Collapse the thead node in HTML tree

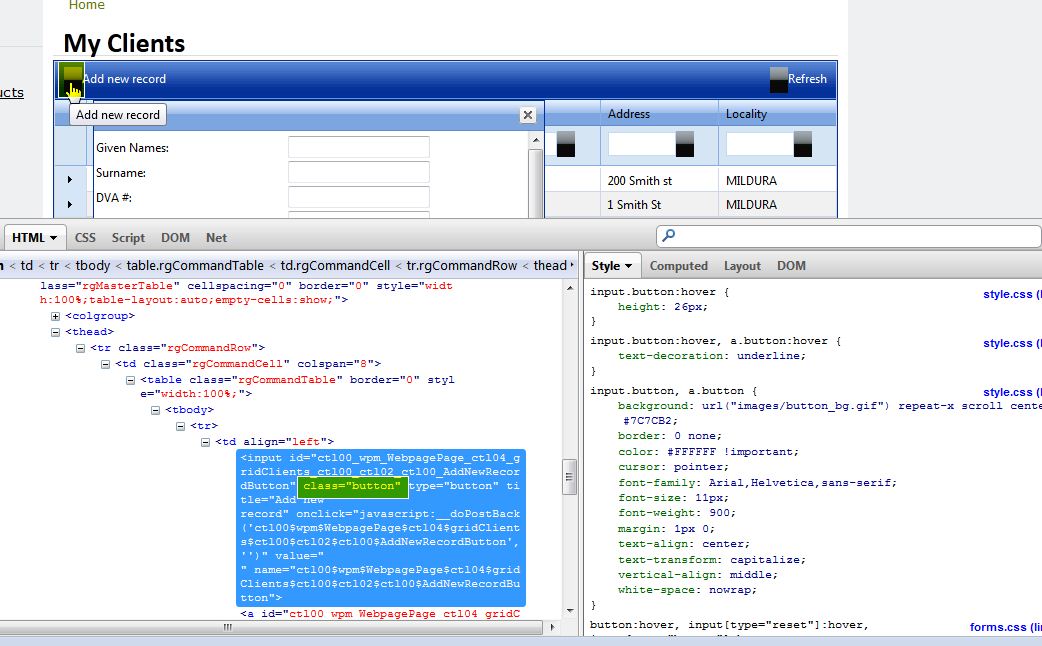point(56,332)
